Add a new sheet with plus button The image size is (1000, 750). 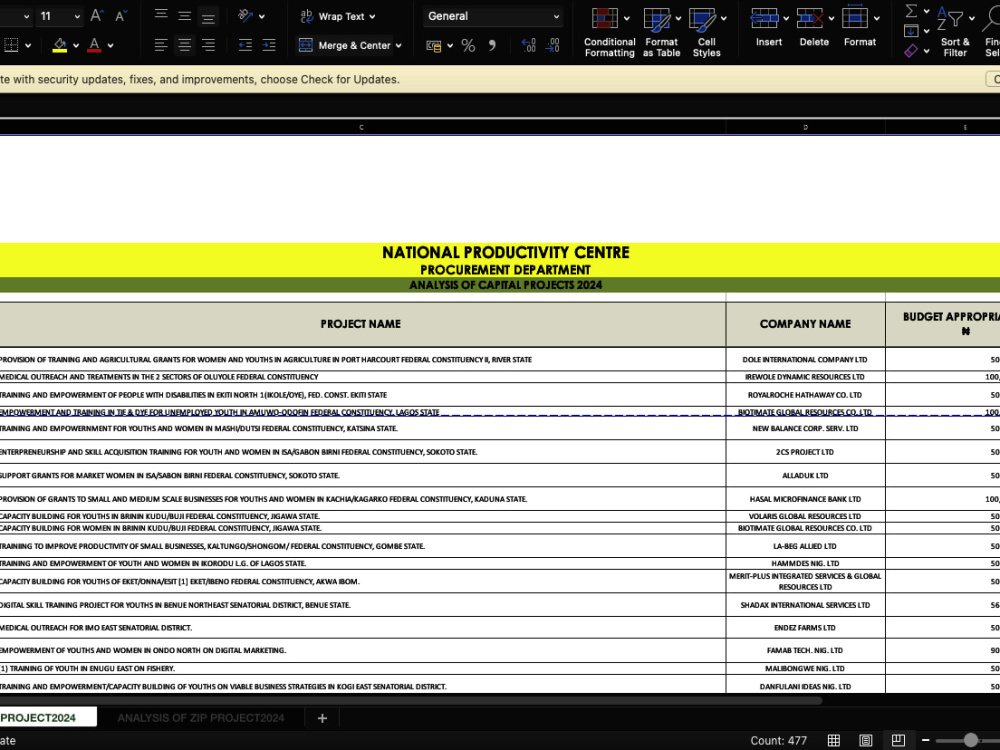pos(322,718)
